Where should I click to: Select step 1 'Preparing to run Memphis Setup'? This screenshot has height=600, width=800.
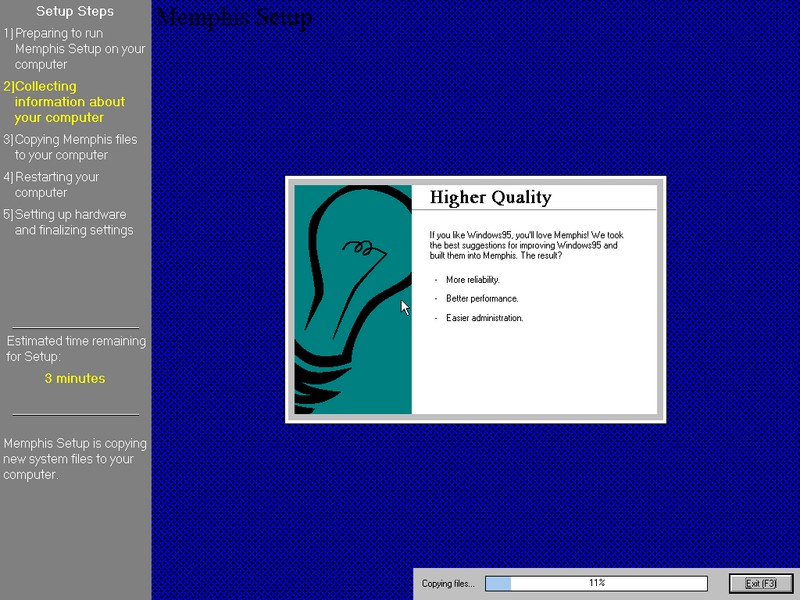point(74,49)
